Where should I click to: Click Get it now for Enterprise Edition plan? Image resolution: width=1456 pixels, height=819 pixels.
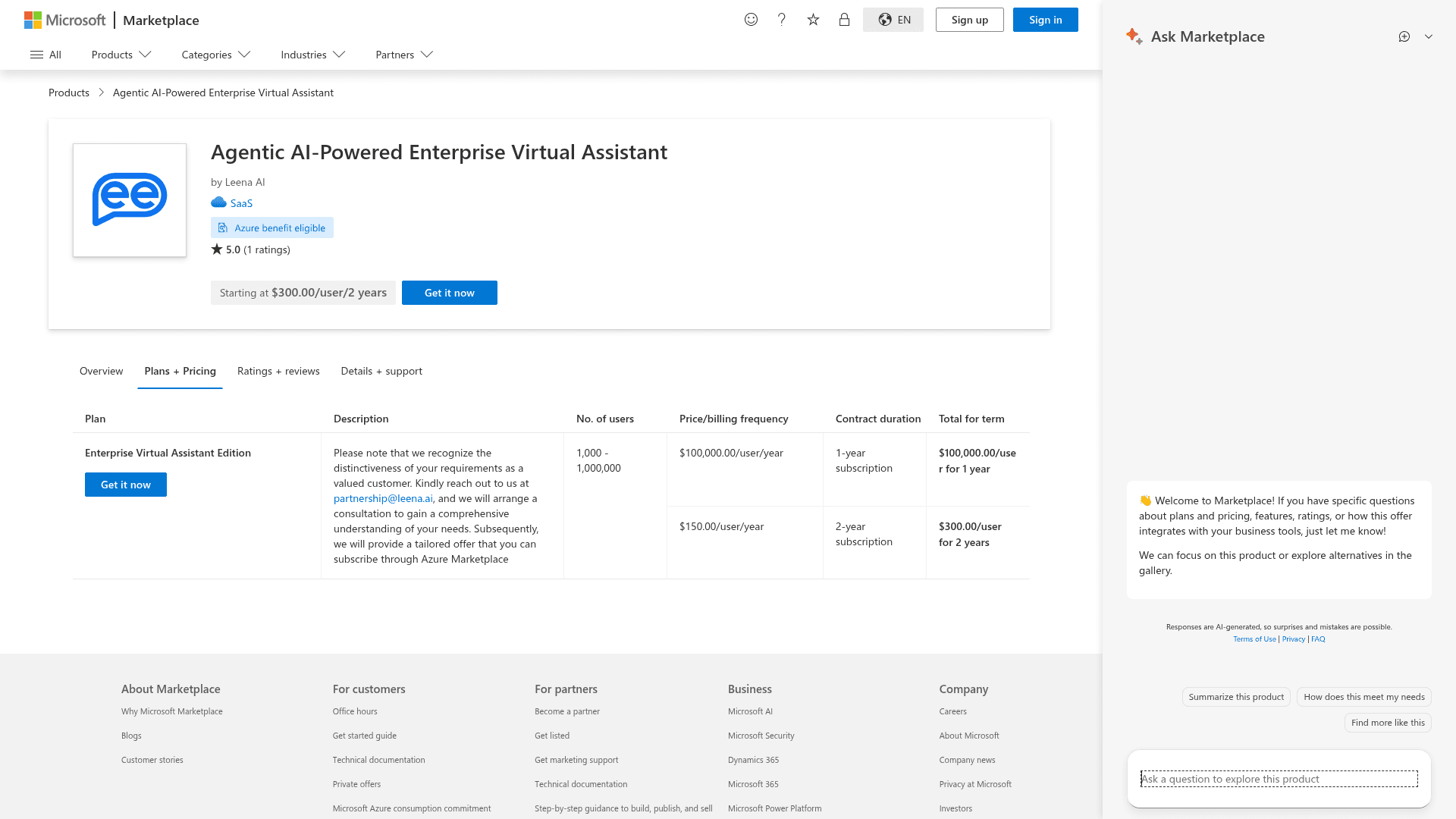coord(126,485)
